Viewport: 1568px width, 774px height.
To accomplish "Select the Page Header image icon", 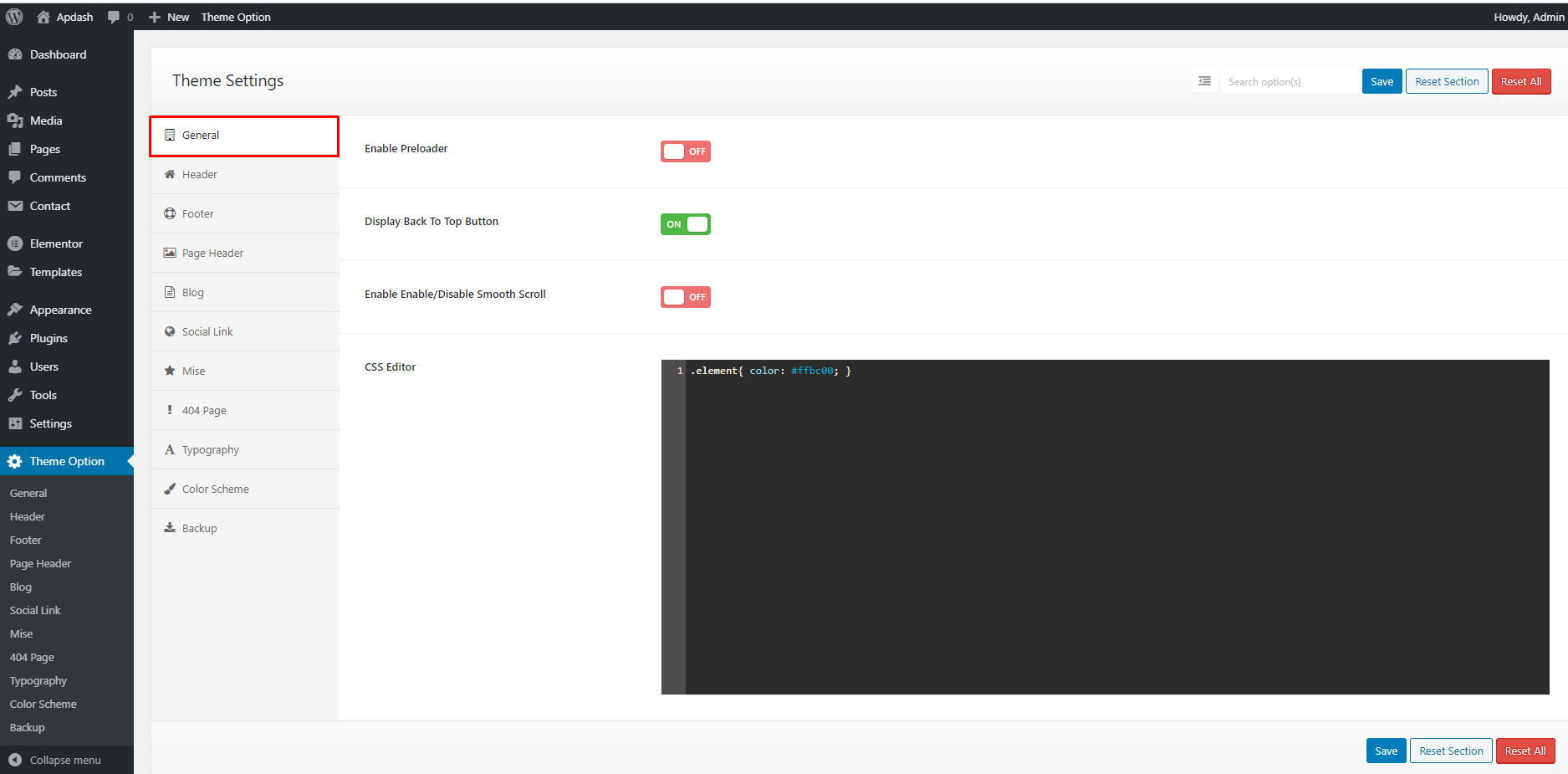I will point(170,252).
